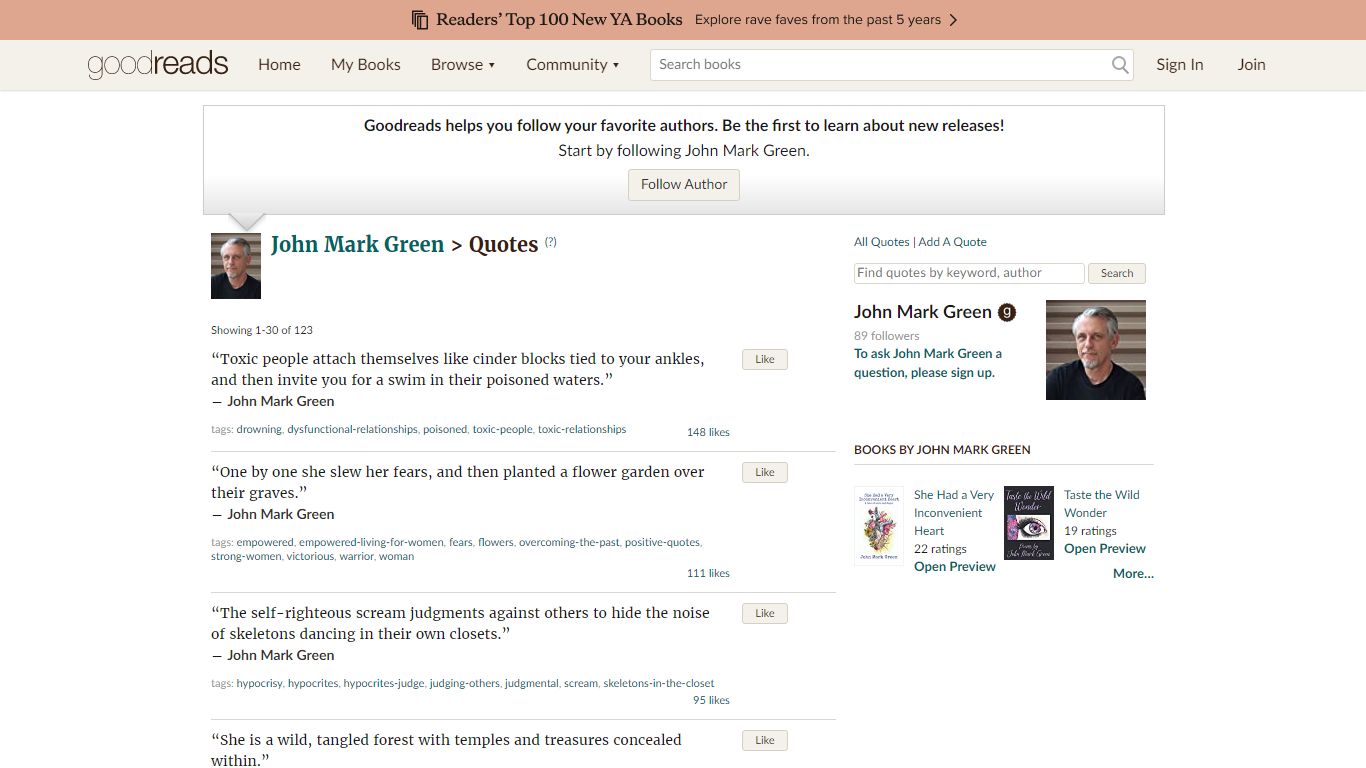This screenshot has width=1366, height=768.
Task: Click the "Showing 1-30 of 123" text
Action: tap(262, 330)
